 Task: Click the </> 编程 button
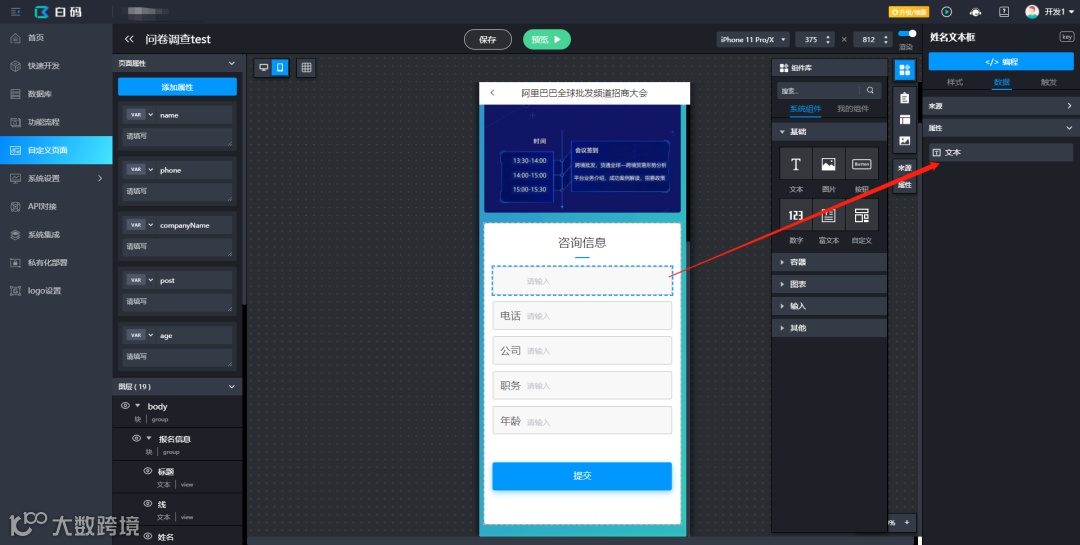(x=1001, y=62)
